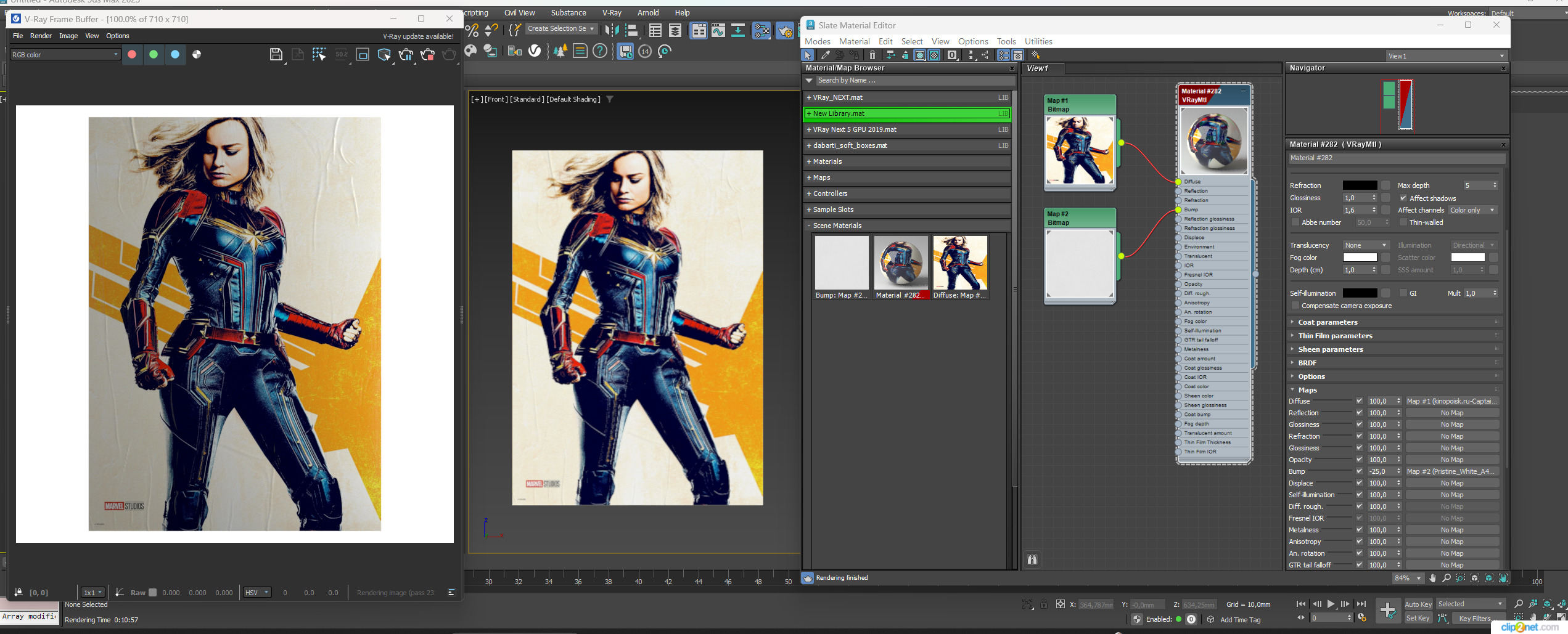Click the select by material icon

[x=1036, y=55]
